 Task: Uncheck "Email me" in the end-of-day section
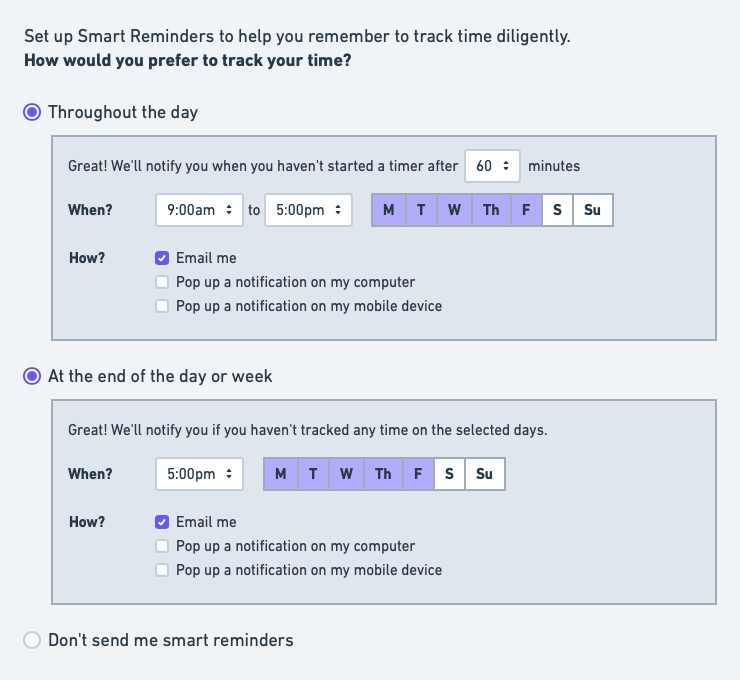click(162, 522)
